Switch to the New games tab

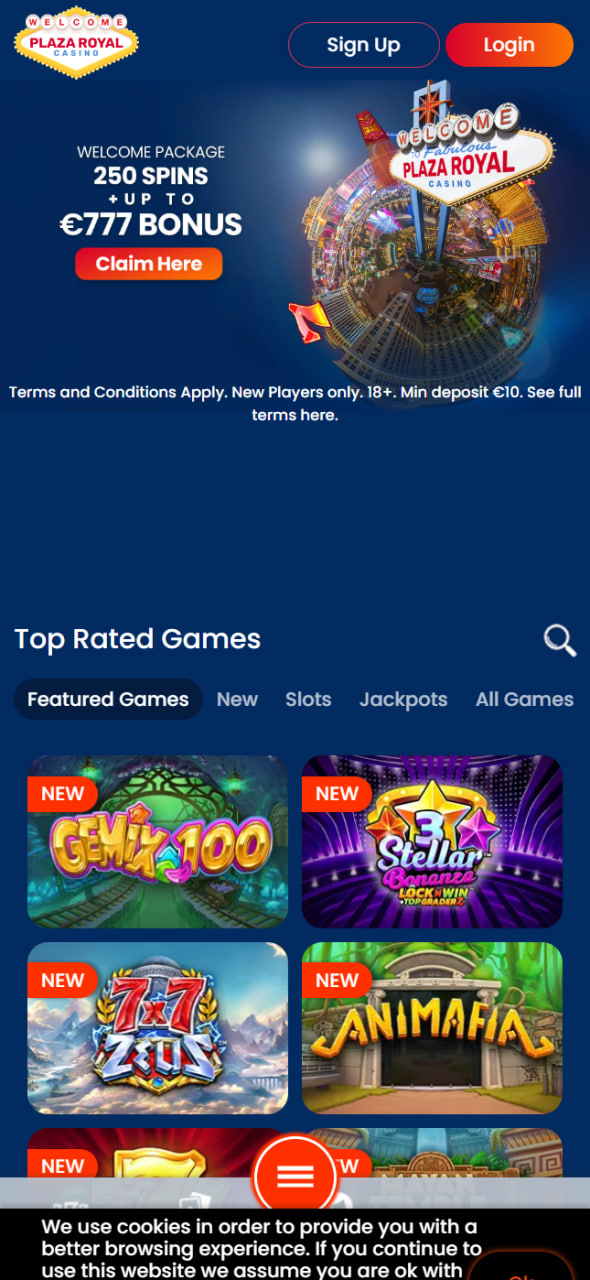coord(237,699)
